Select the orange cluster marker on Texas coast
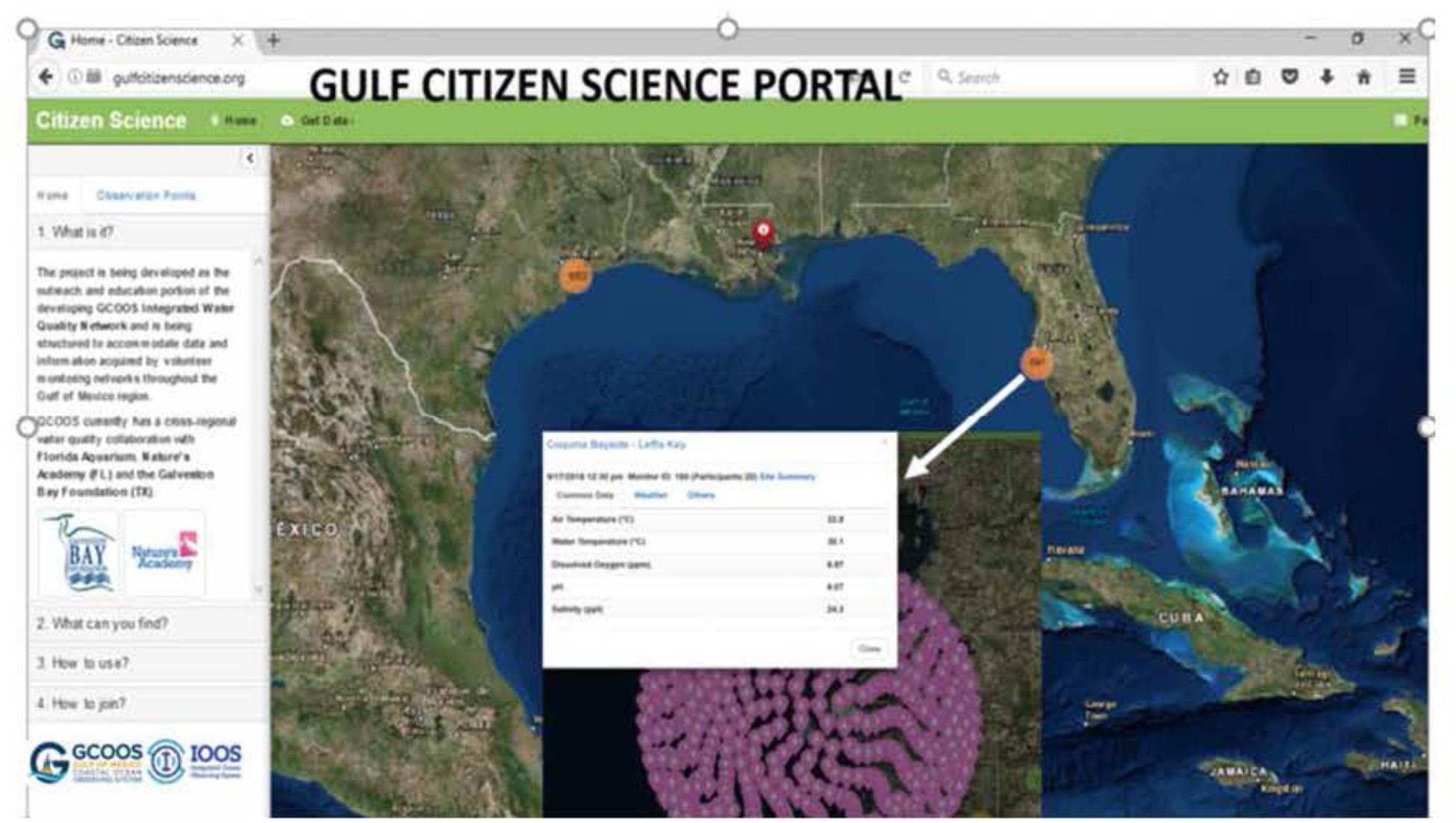The height and width of the screenshot is (823, 1456). [576, 276]
